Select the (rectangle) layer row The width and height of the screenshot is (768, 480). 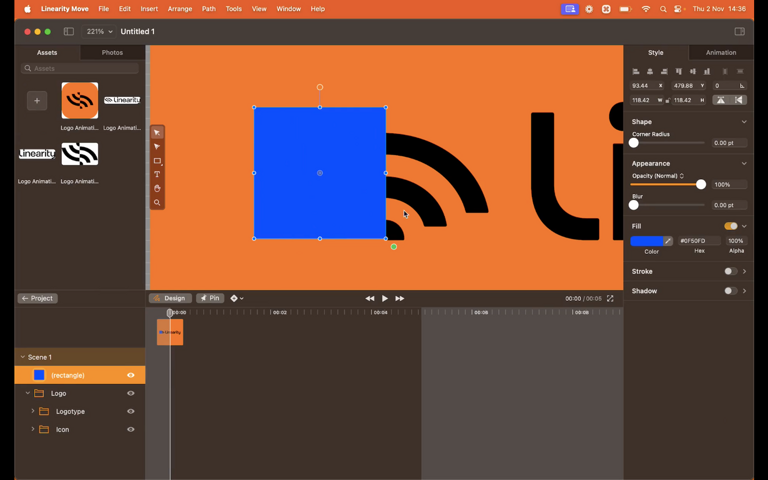point(80,375)
